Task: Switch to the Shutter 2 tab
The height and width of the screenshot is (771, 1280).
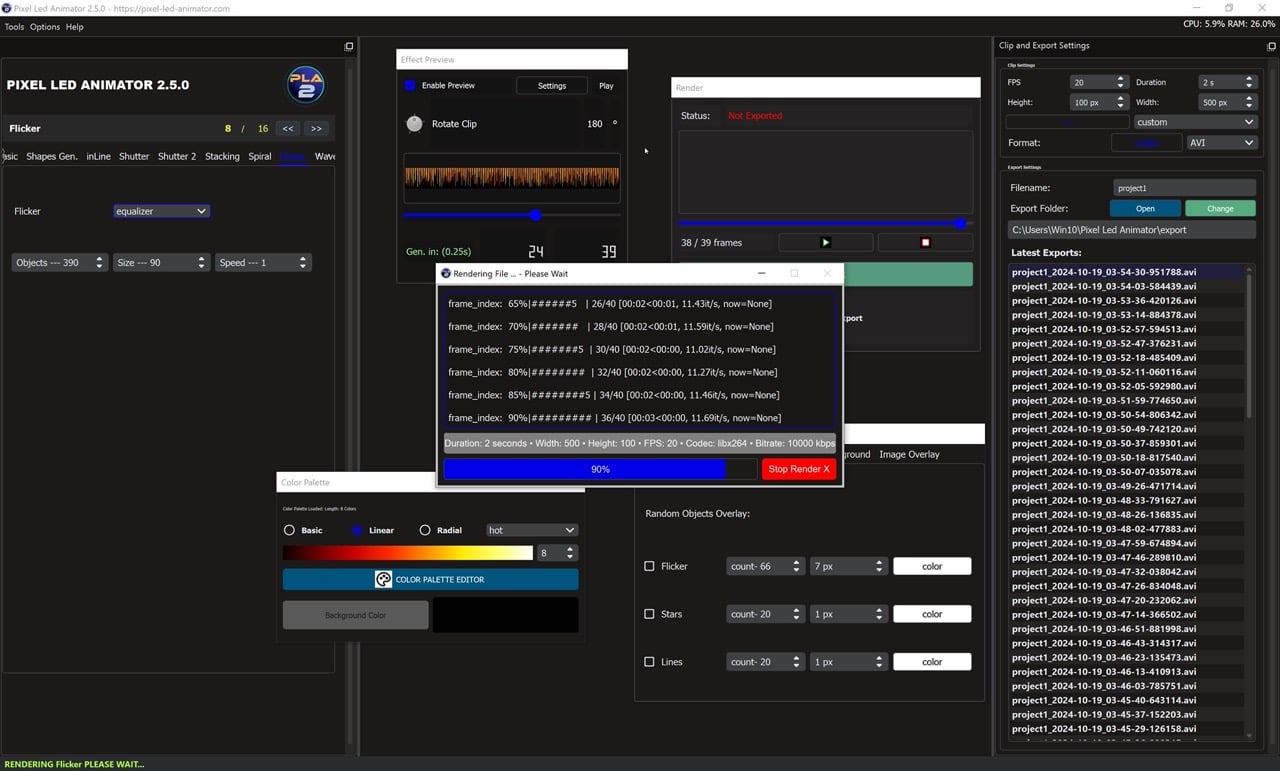Action: [x=176, y=156]
